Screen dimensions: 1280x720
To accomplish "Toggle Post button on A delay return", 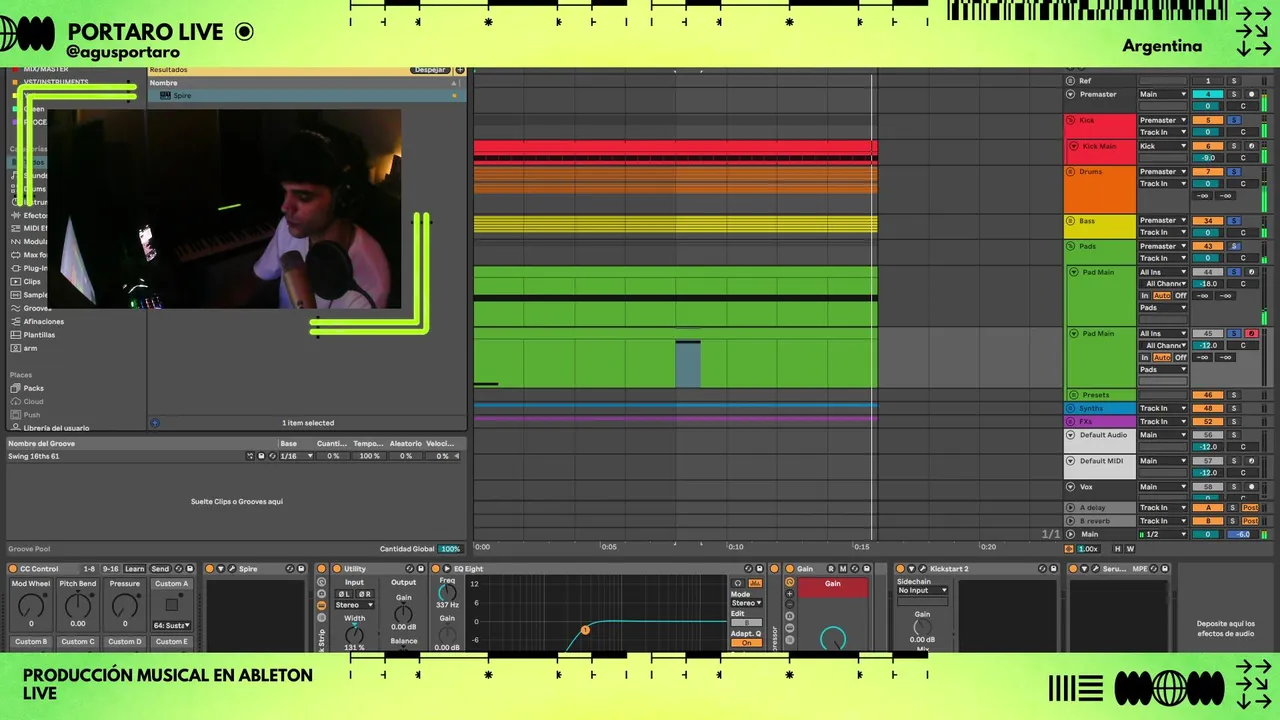I will (1250, 508).
